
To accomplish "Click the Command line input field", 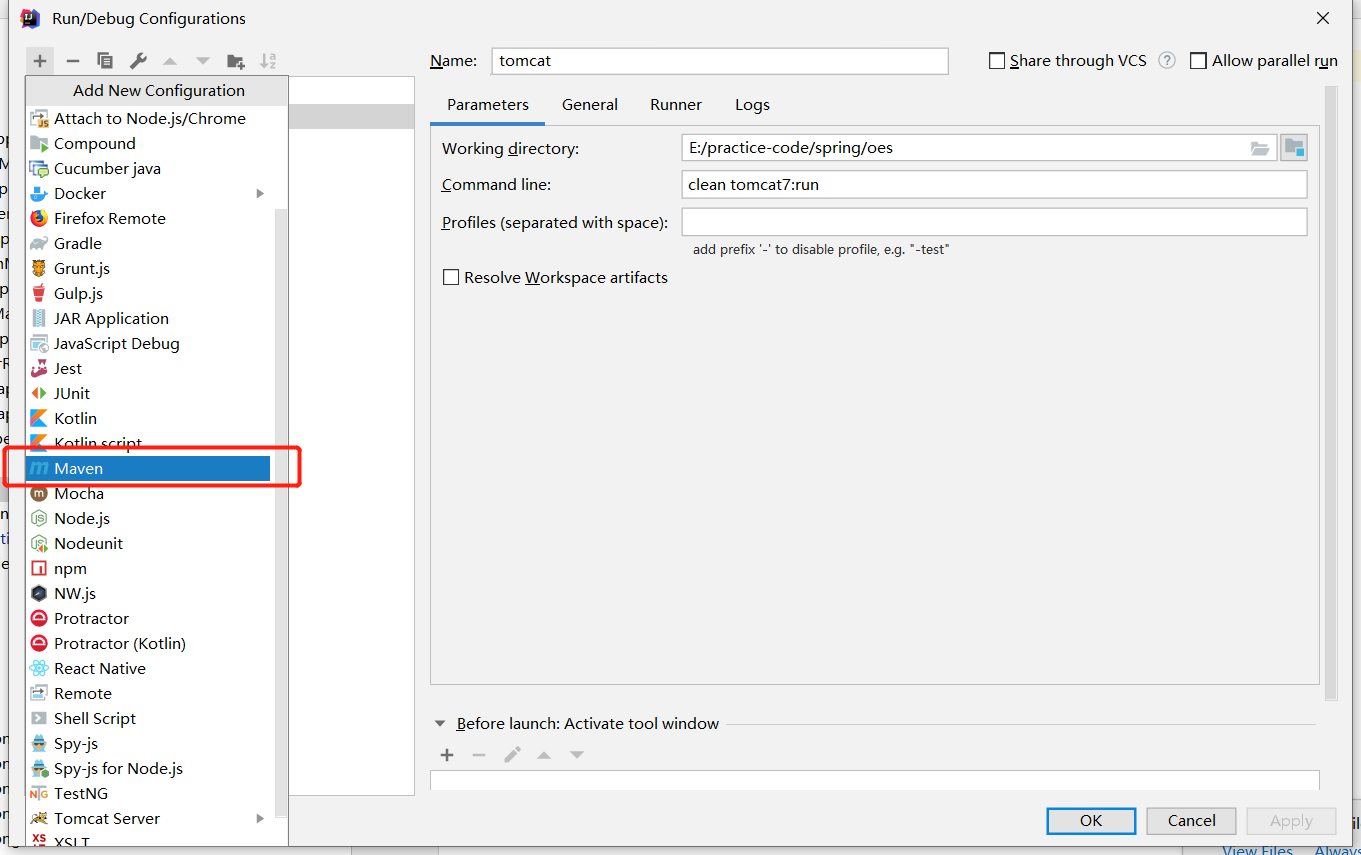I will tap(994, 185).
